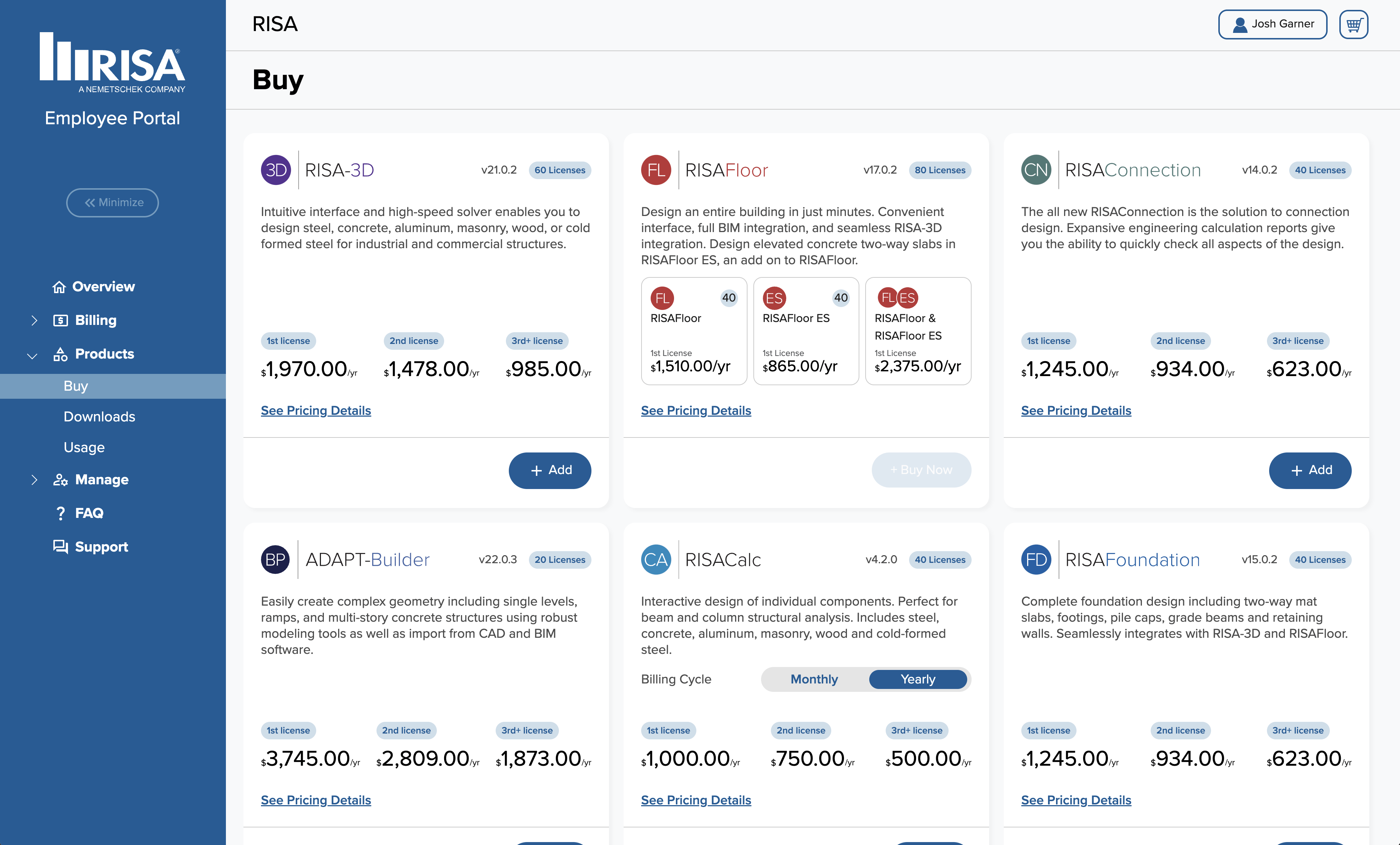
Task: Click the RISAFloor Buy Now button
Action: pos(921,470)
